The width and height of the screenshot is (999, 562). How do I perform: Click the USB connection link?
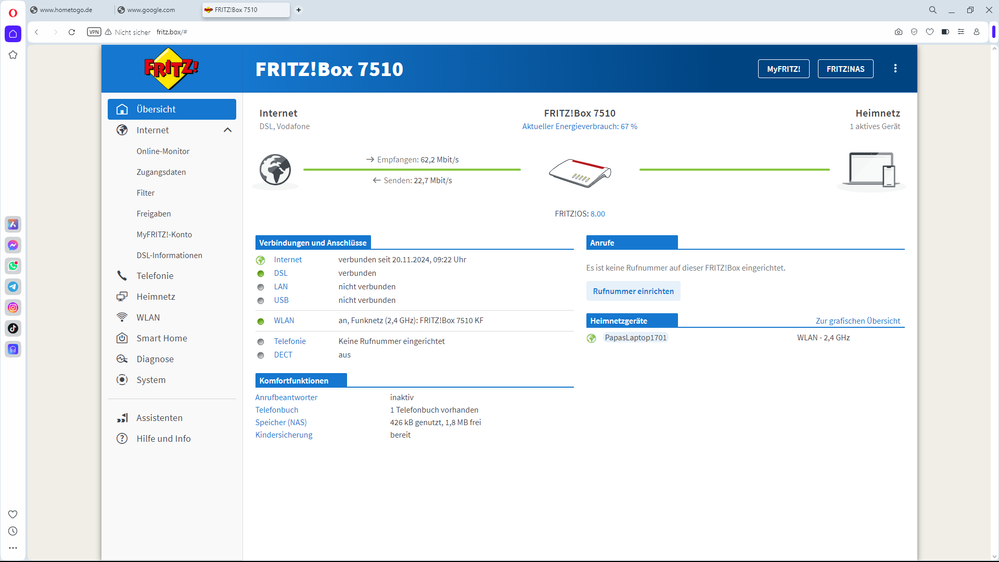click(x=281, y=300)
